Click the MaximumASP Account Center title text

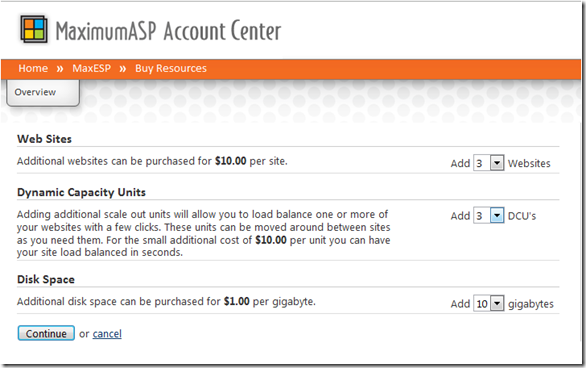click(168, 31)
